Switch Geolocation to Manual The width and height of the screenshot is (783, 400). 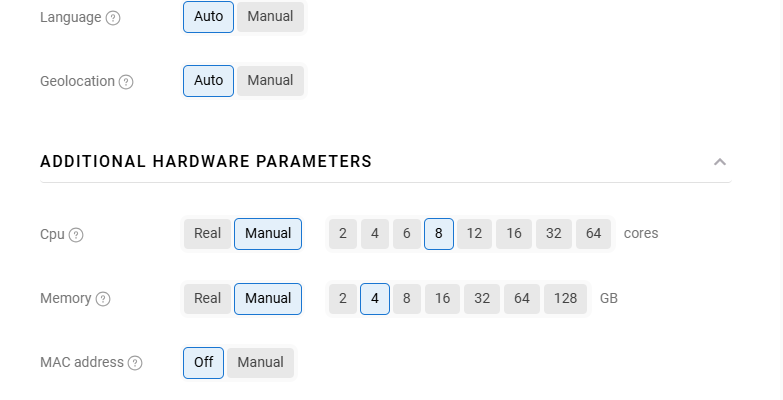click(270, 81)
